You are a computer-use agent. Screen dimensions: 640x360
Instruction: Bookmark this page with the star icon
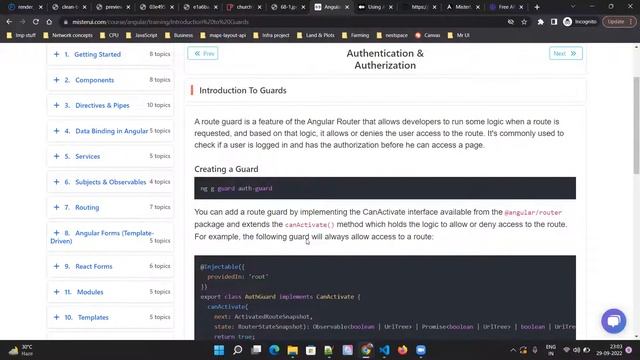pyautogui.click(x=524, y=22)
